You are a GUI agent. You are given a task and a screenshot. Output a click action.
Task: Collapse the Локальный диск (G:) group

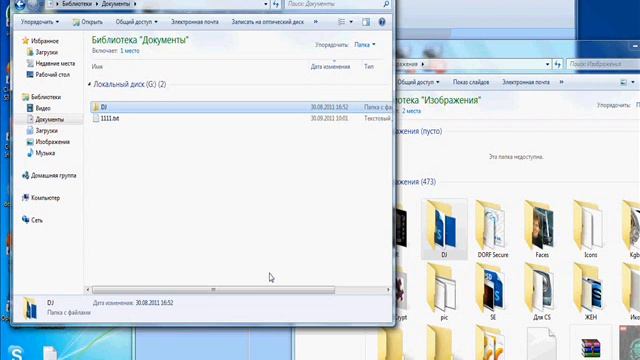89,84
